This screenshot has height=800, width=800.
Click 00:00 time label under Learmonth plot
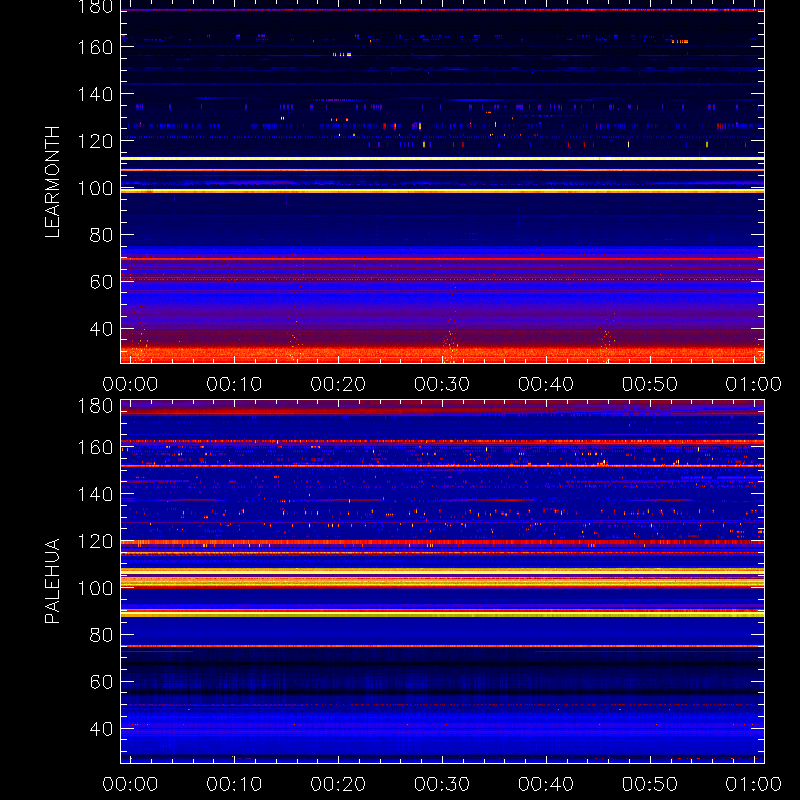pos(130,384)
